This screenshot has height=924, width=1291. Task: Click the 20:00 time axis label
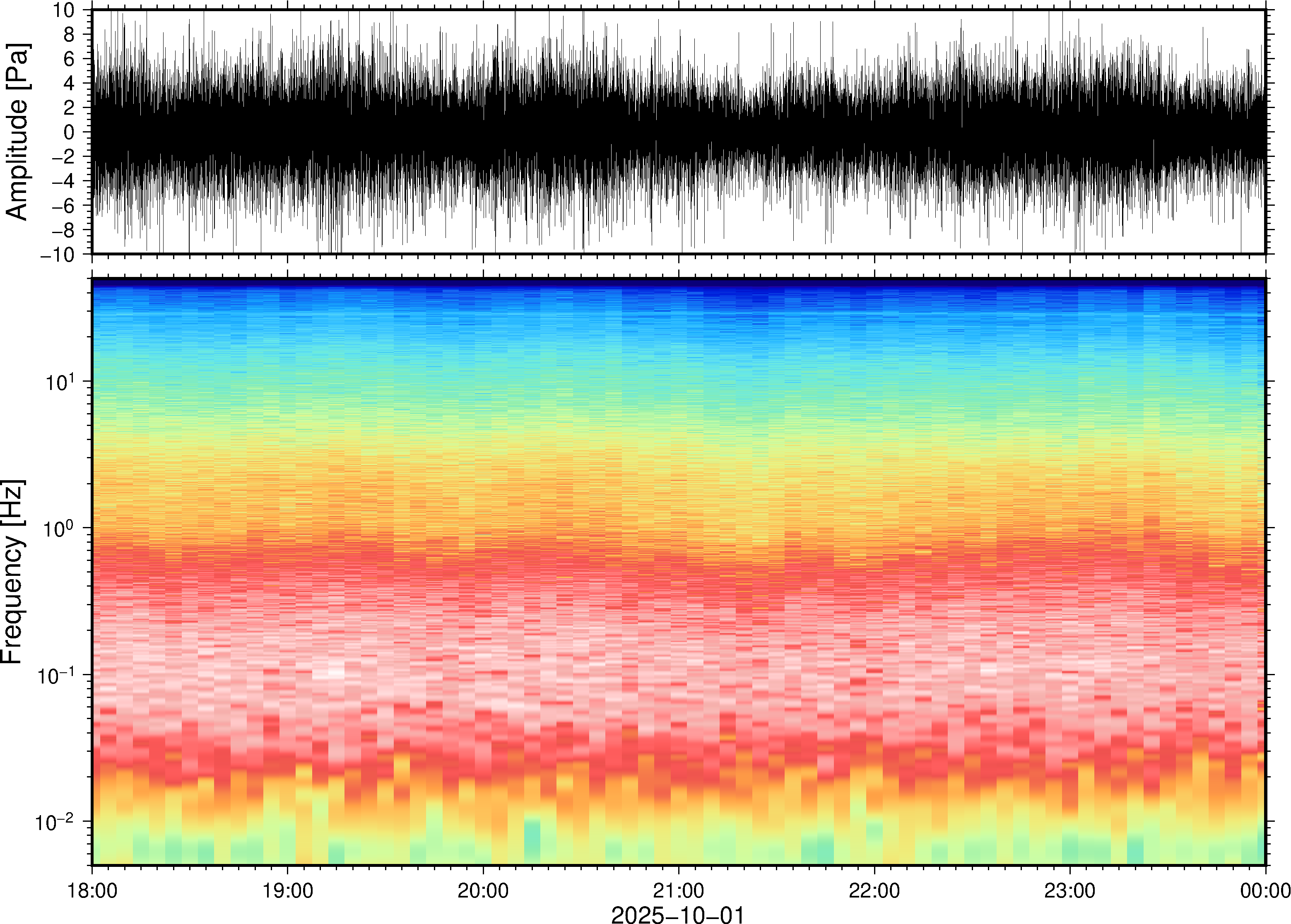click(x=483, y=890)
